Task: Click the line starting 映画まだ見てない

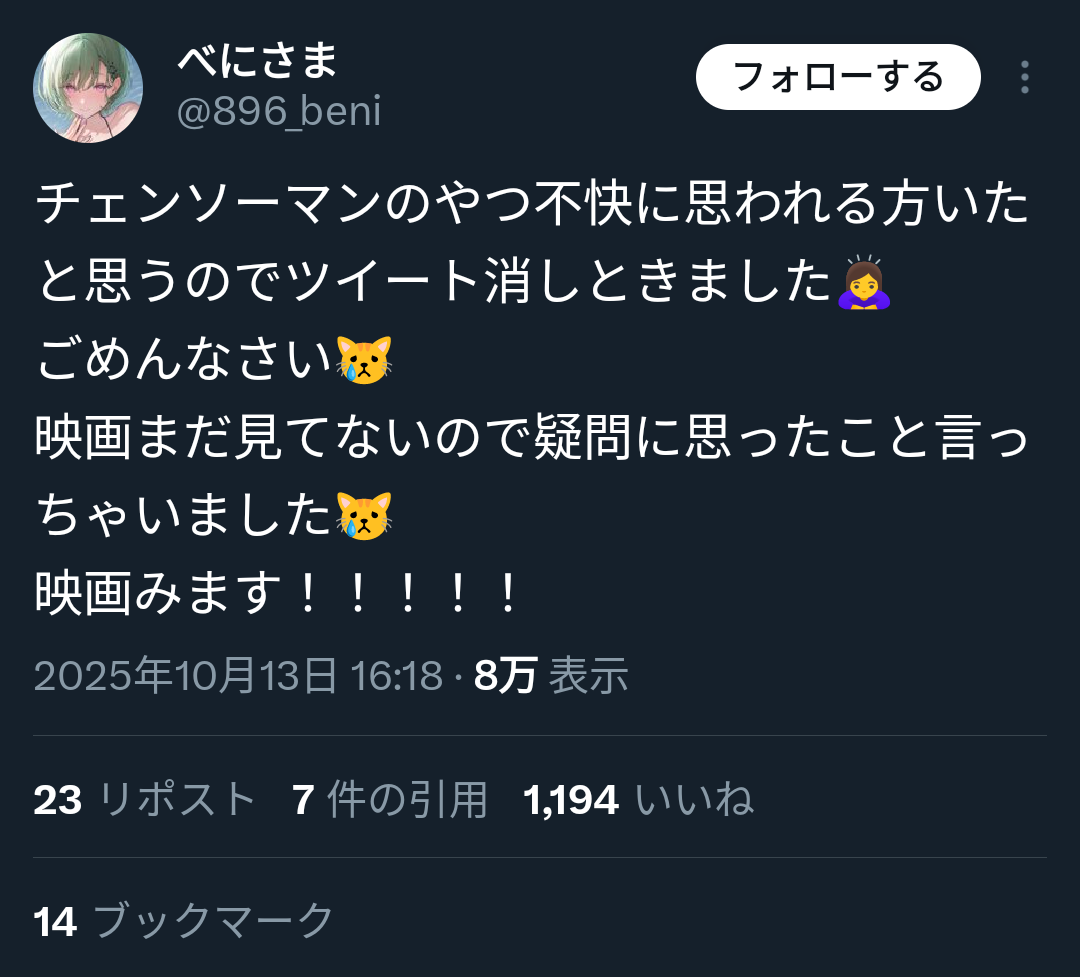Action: point(532,438)
